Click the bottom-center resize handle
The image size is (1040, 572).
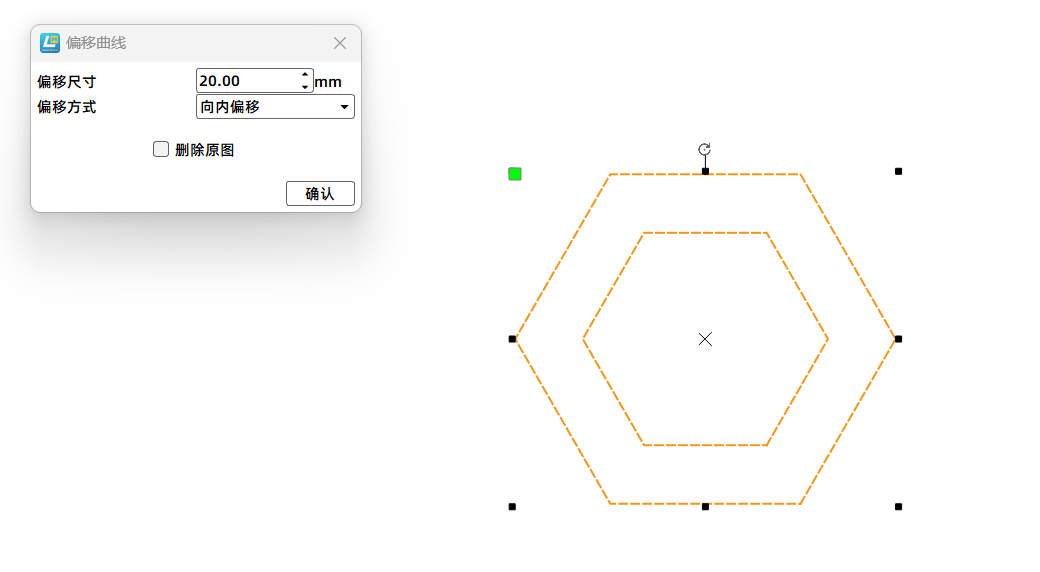pos(705,507)
